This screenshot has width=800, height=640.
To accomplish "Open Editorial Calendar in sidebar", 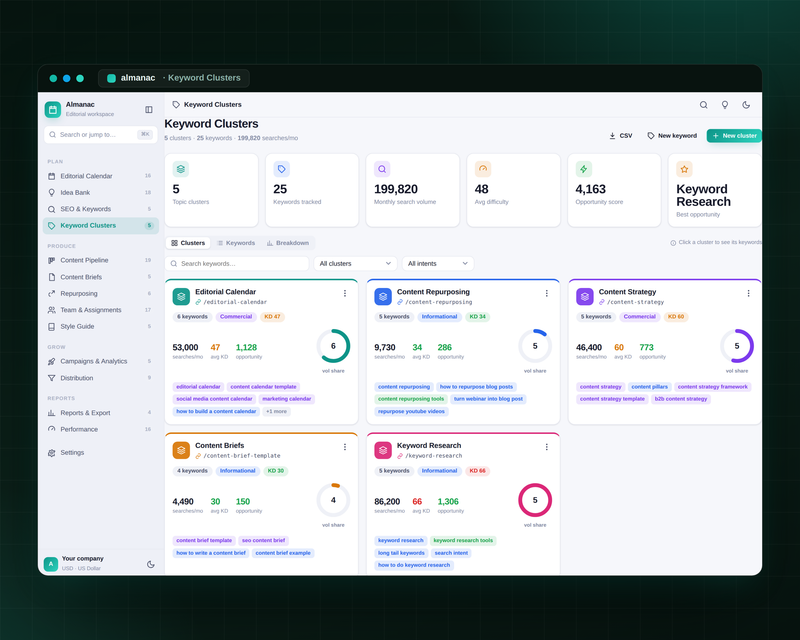I will [x=101, y=176].
